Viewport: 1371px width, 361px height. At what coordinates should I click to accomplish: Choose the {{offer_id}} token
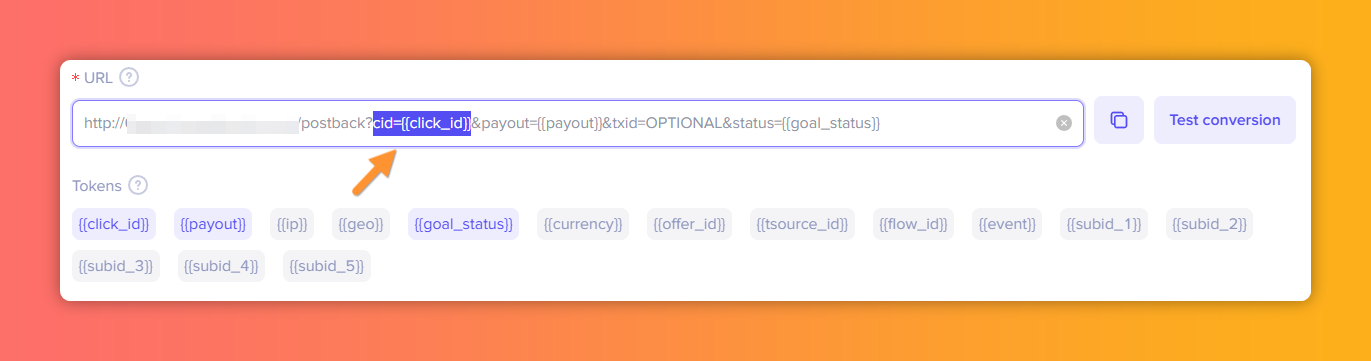[x=689, y=224]
